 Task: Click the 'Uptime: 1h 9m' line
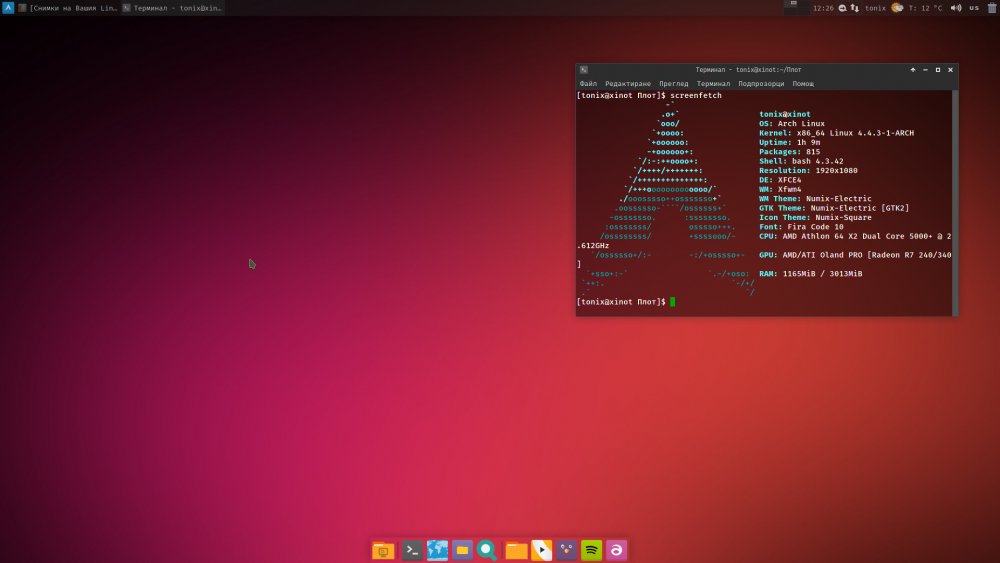(790, 143)
